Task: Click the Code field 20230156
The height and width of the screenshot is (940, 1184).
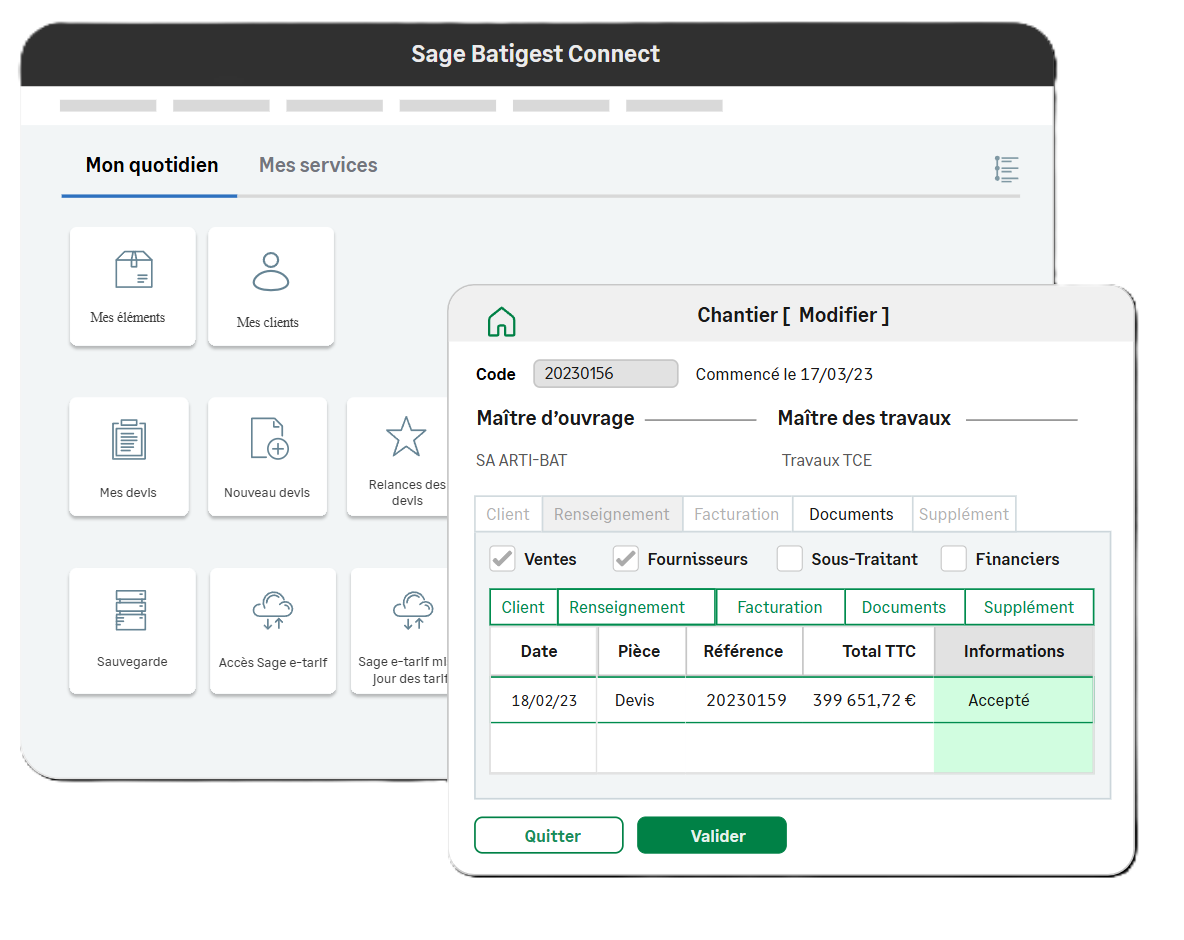Action: pos(605,374)
